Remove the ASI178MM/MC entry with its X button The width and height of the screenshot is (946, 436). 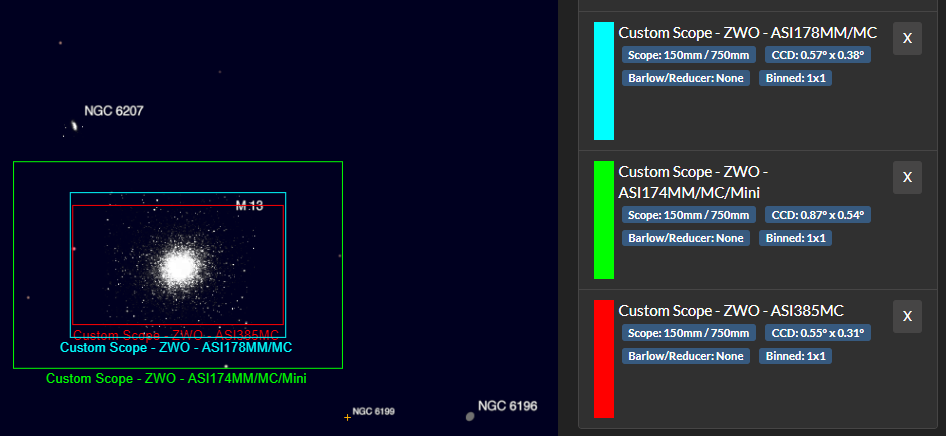(x=907, y=38)
